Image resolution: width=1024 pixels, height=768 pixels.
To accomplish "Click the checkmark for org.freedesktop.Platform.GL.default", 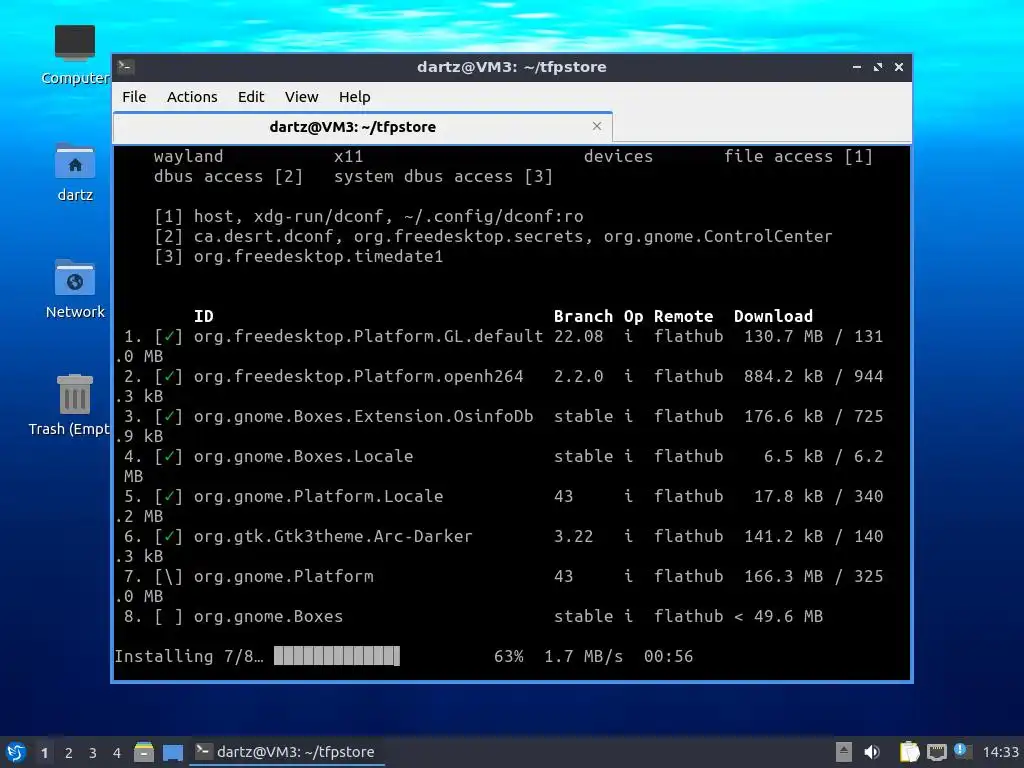I will coord(168,336).
